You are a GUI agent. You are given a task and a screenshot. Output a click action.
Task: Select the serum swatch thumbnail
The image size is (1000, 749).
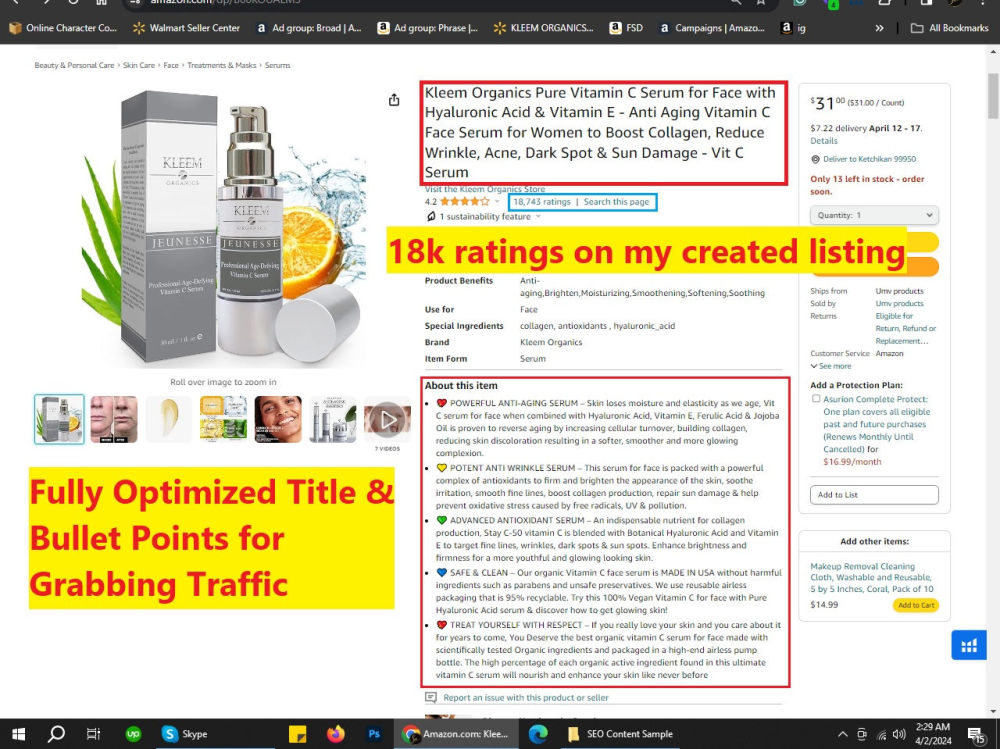pos(168,419)
